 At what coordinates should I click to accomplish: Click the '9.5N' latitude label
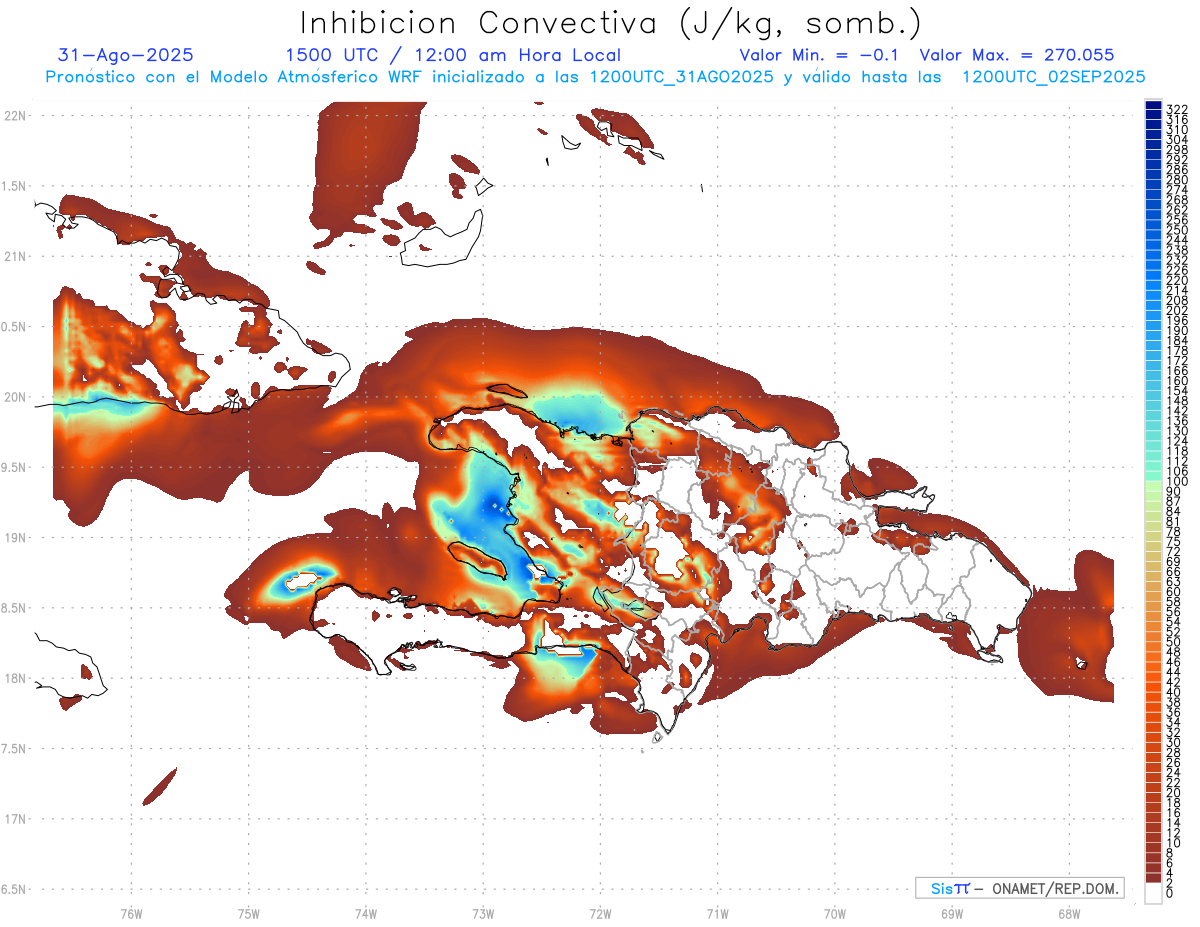(x=14, y=468)
